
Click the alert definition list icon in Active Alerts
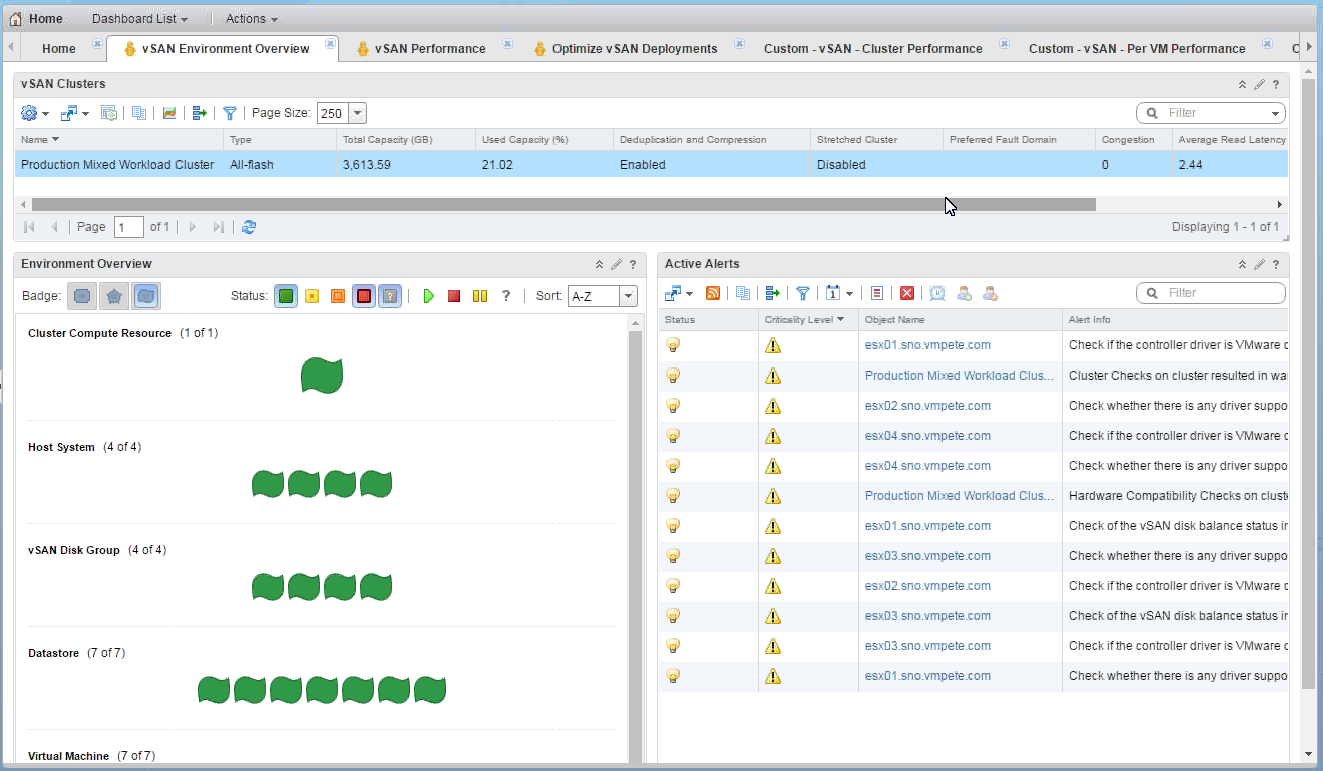pyautogui.click(x=877, y=293)
